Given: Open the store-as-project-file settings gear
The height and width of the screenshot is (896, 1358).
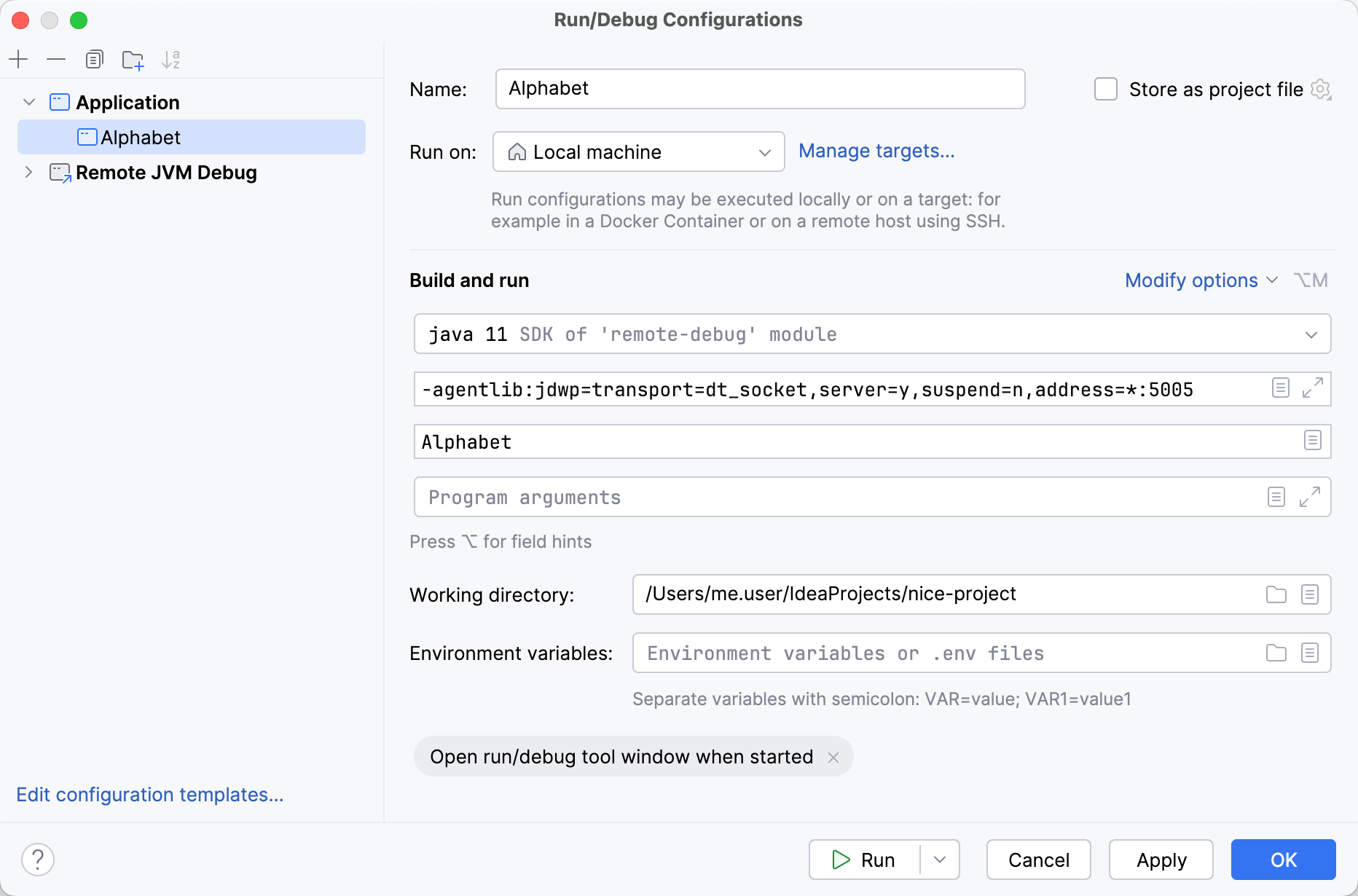Looking at the screenshot, I should (1322, 90).
